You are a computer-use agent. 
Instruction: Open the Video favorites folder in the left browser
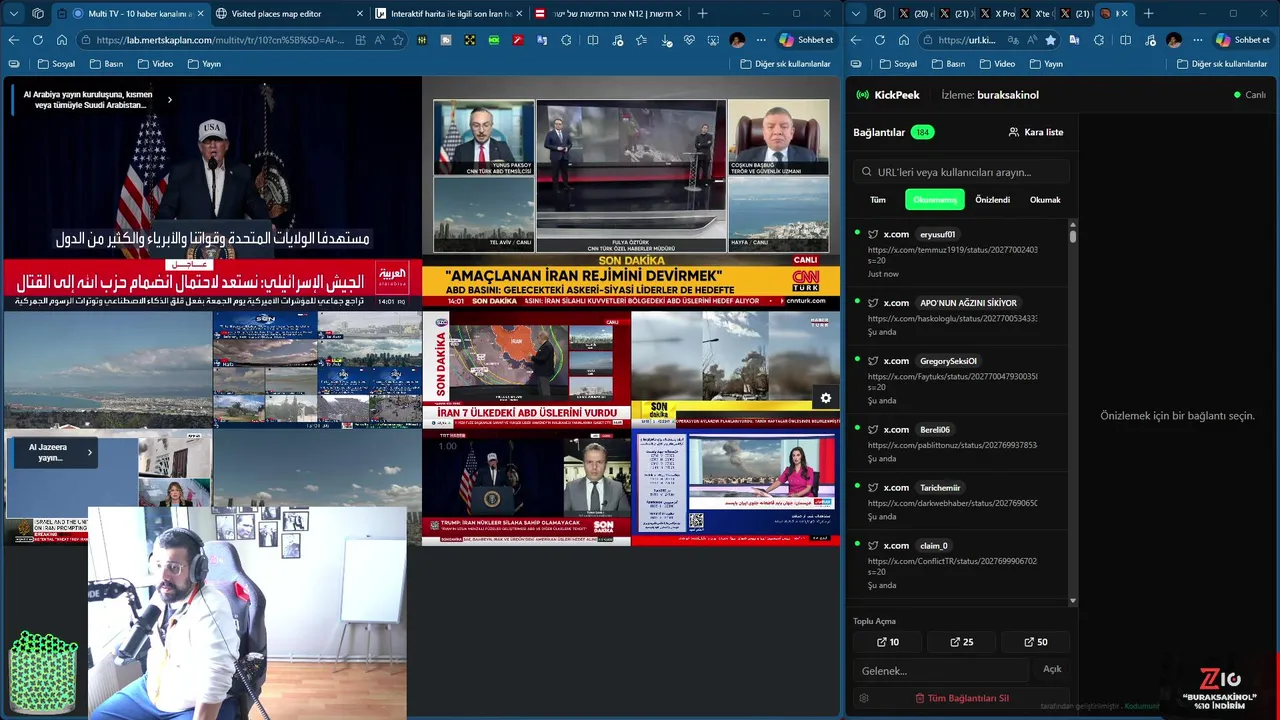(155, 64)
